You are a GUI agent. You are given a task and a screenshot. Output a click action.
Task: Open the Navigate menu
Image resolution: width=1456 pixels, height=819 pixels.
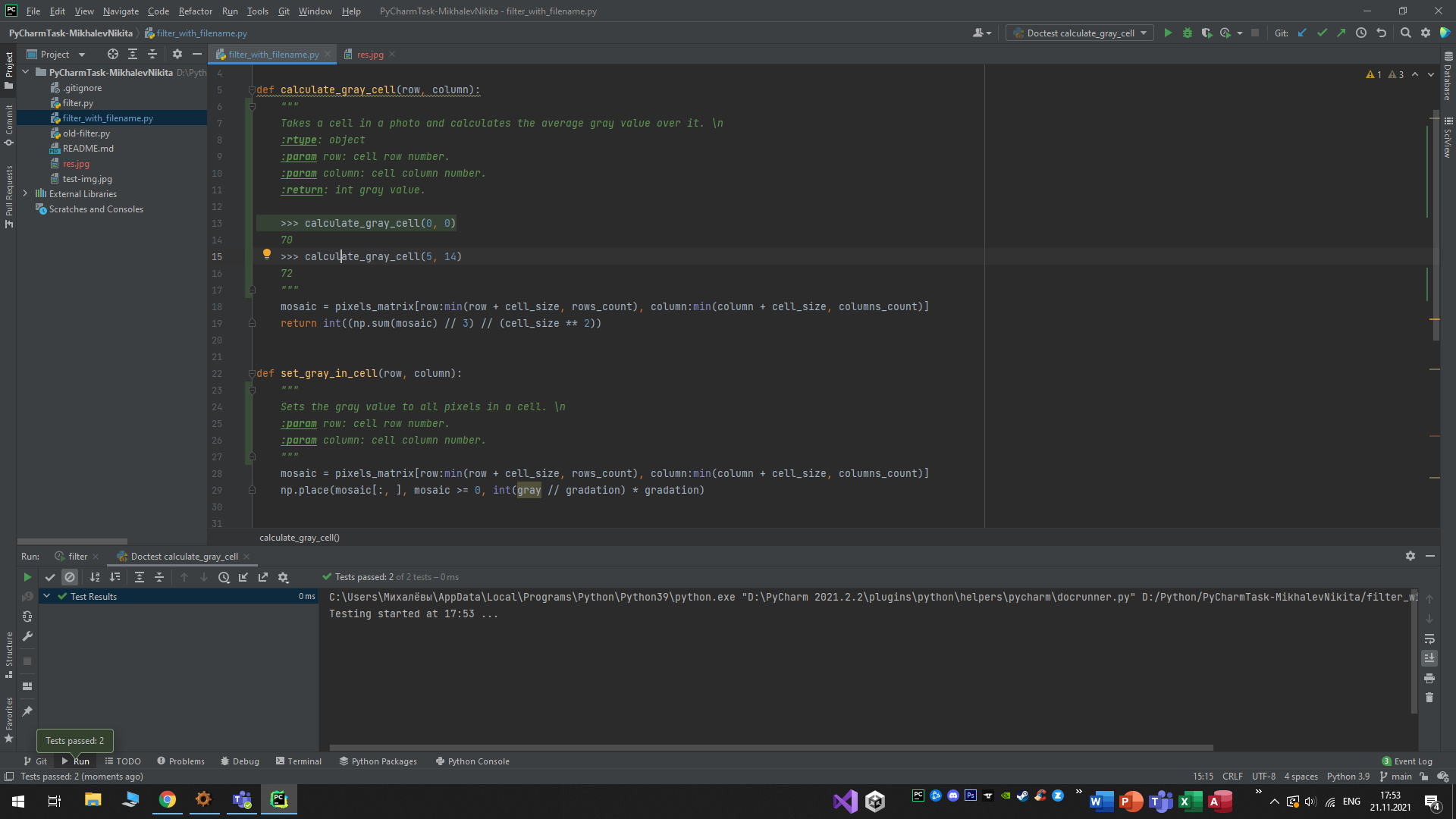click(x=121, y=11)
